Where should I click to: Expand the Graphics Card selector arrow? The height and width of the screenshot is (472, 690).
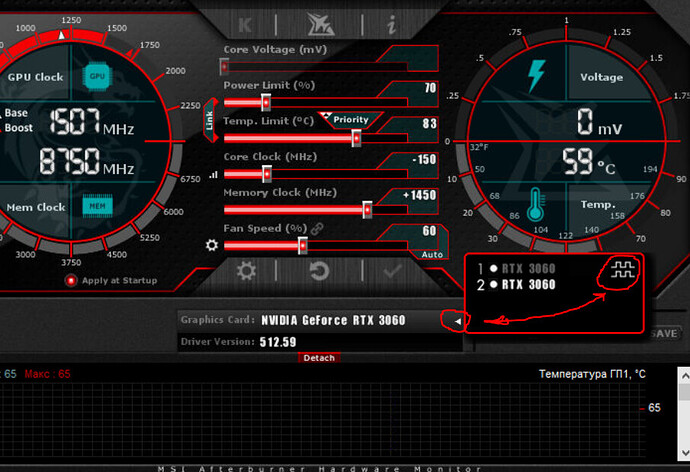point(457,321)
